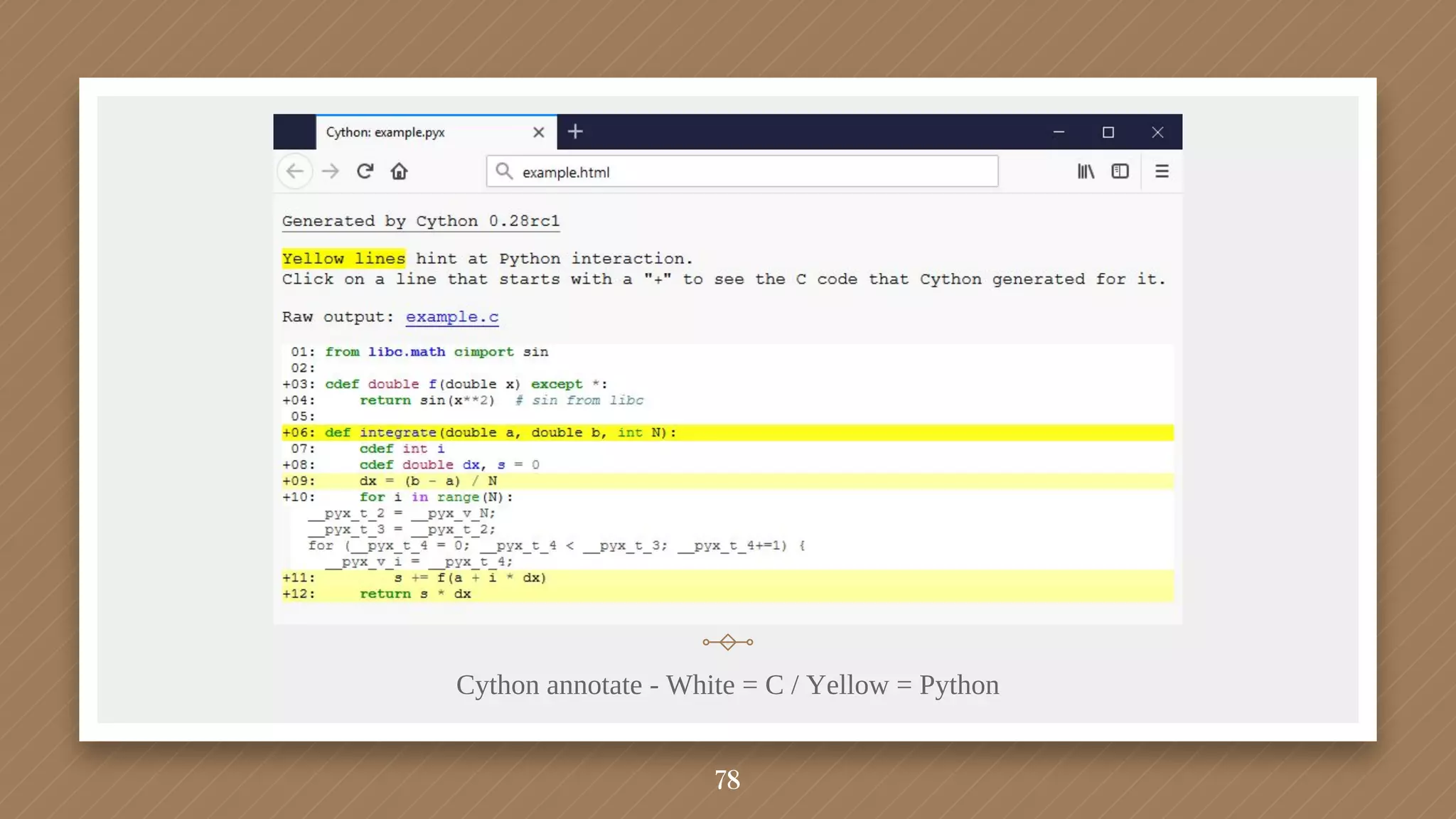Go back with the browser back arrow
This screenshot has width=1456, height=819.
pyautogui.click(x=295, y=171)
